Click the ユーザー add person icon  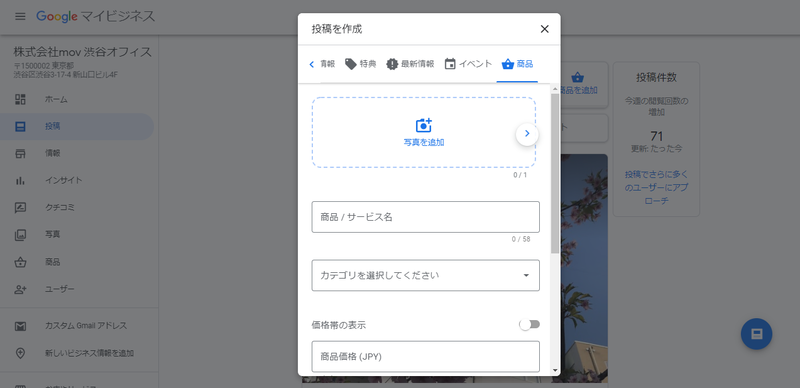click(20, 289)
